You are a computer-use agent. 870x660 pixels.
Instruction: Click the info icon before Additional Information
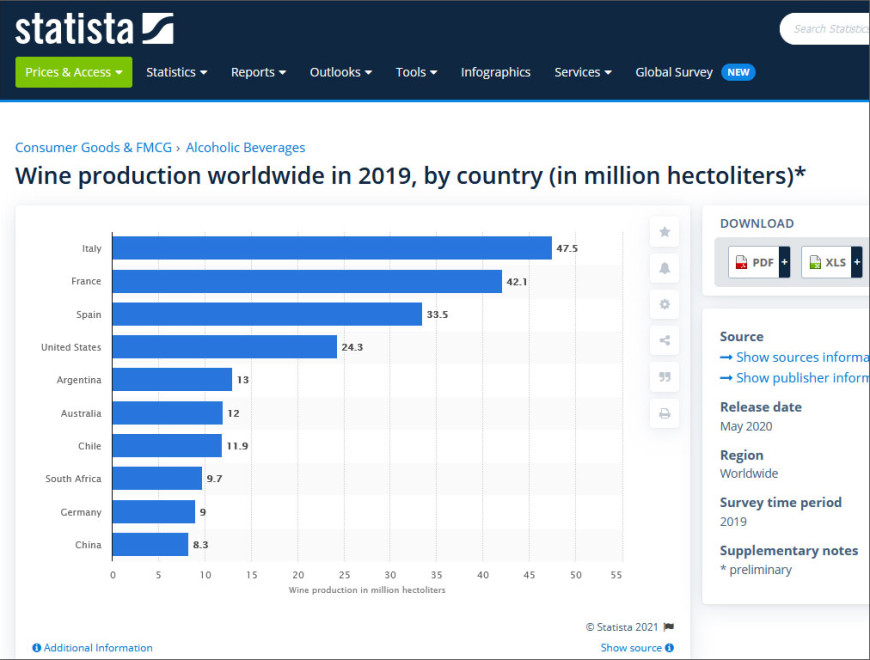point(37,648)
